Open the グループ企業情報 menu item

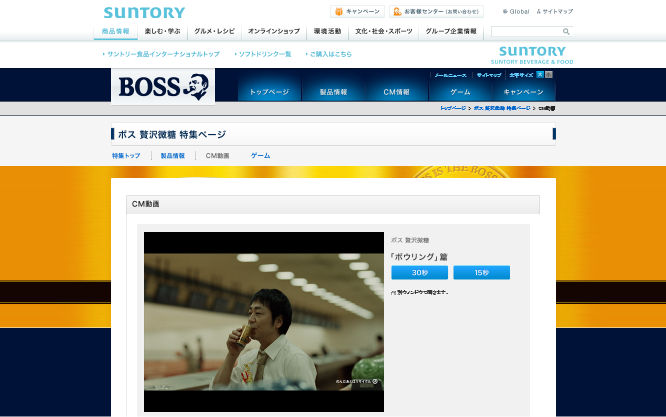point(451,31)
